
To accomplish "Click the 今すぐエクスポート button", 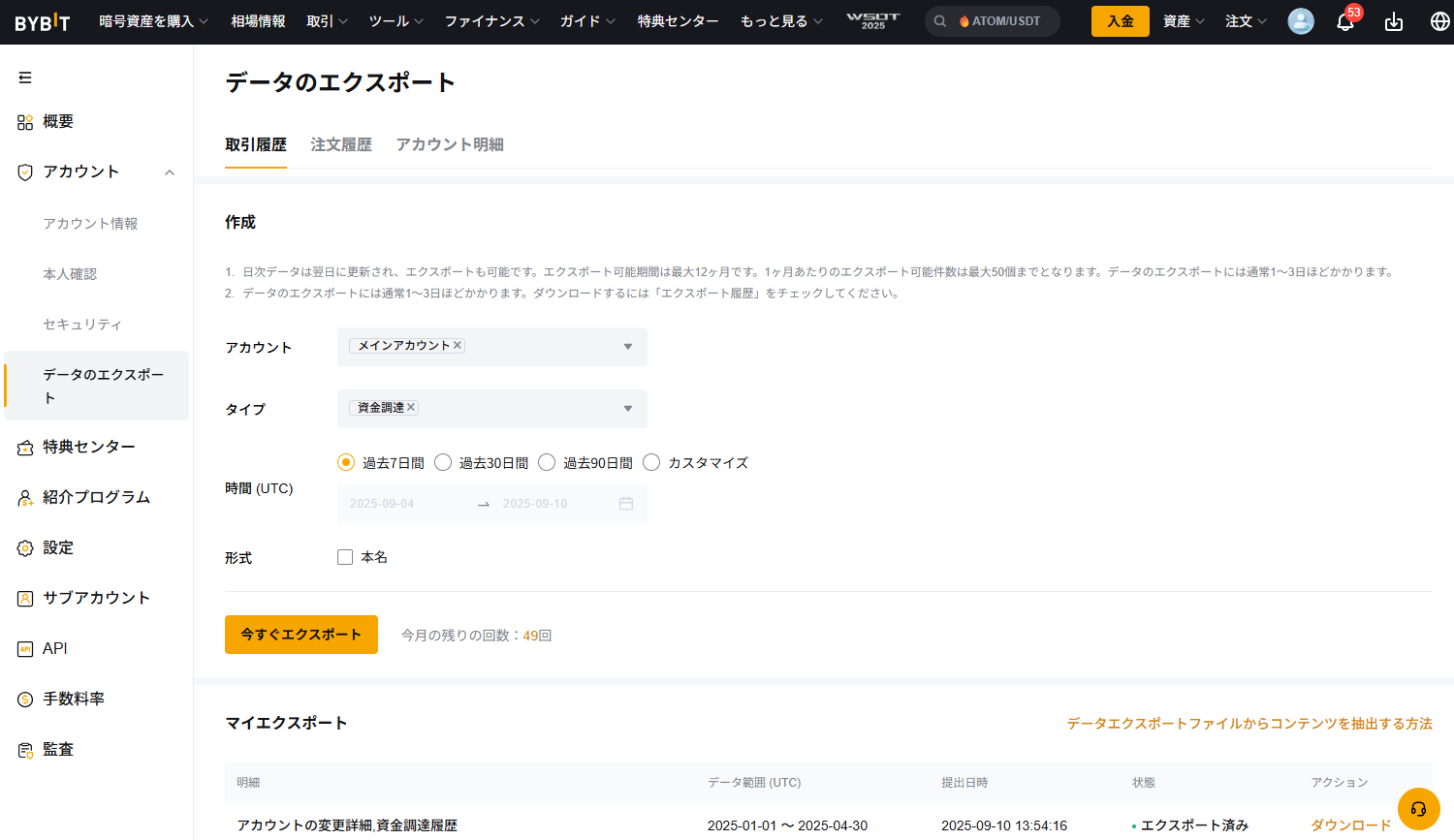I will pos(300,635).
